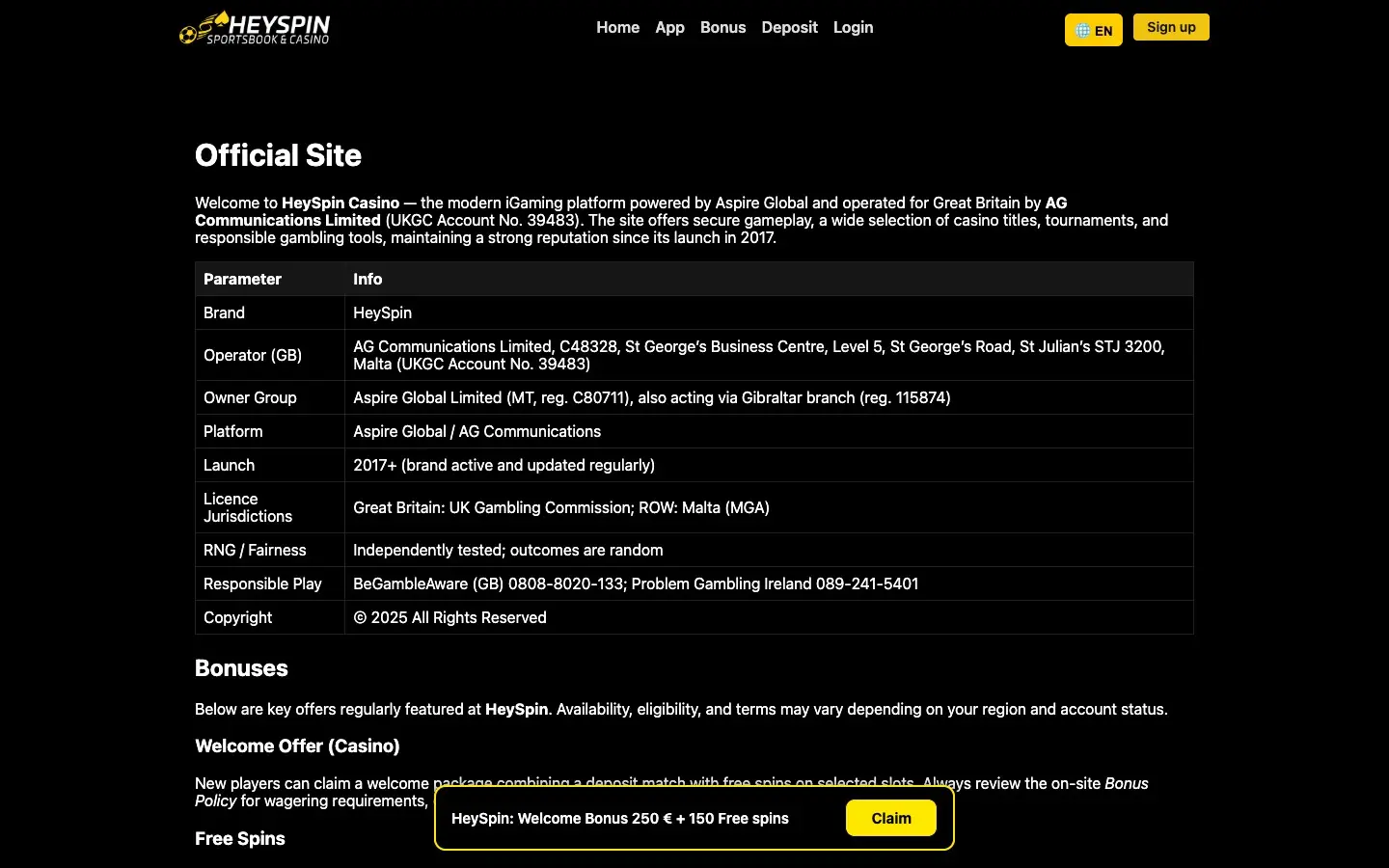The image size is (1389, 868).
Task: Claim the HeySpin welcome bonus
Action: [891, 818]
